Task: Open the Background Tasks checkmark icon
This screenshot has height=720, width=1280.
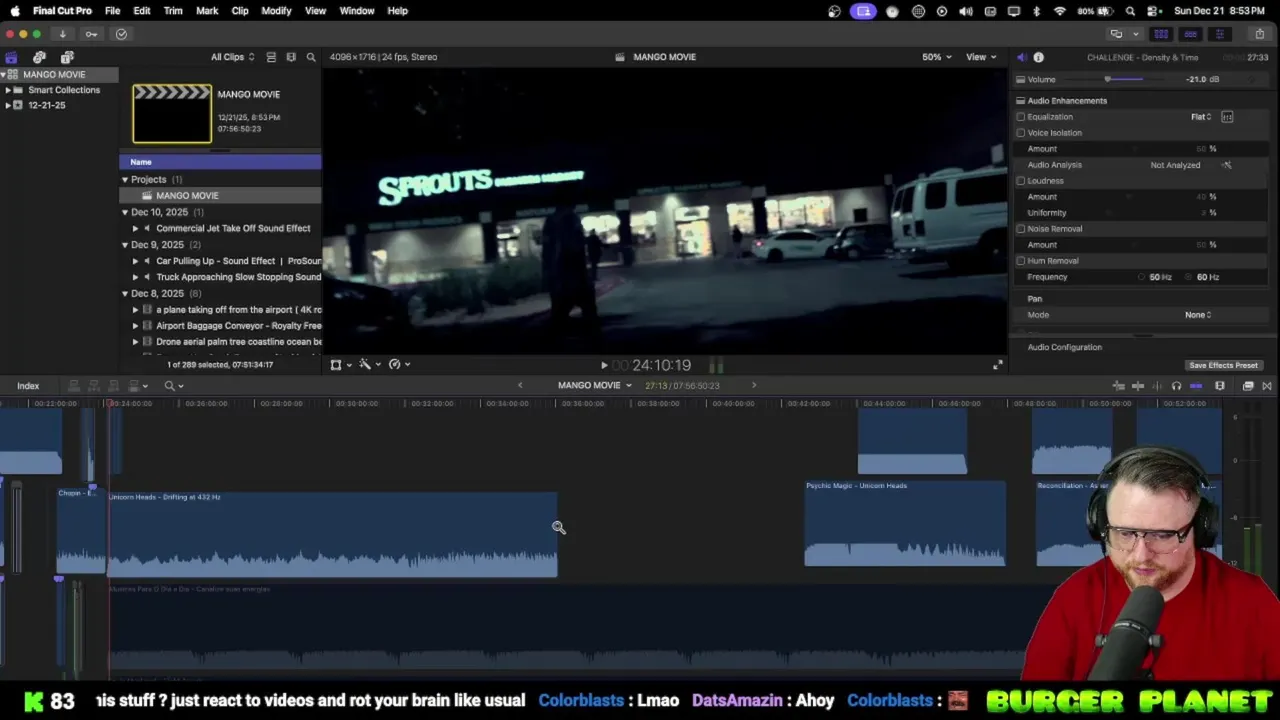Action: pos(121,34)
